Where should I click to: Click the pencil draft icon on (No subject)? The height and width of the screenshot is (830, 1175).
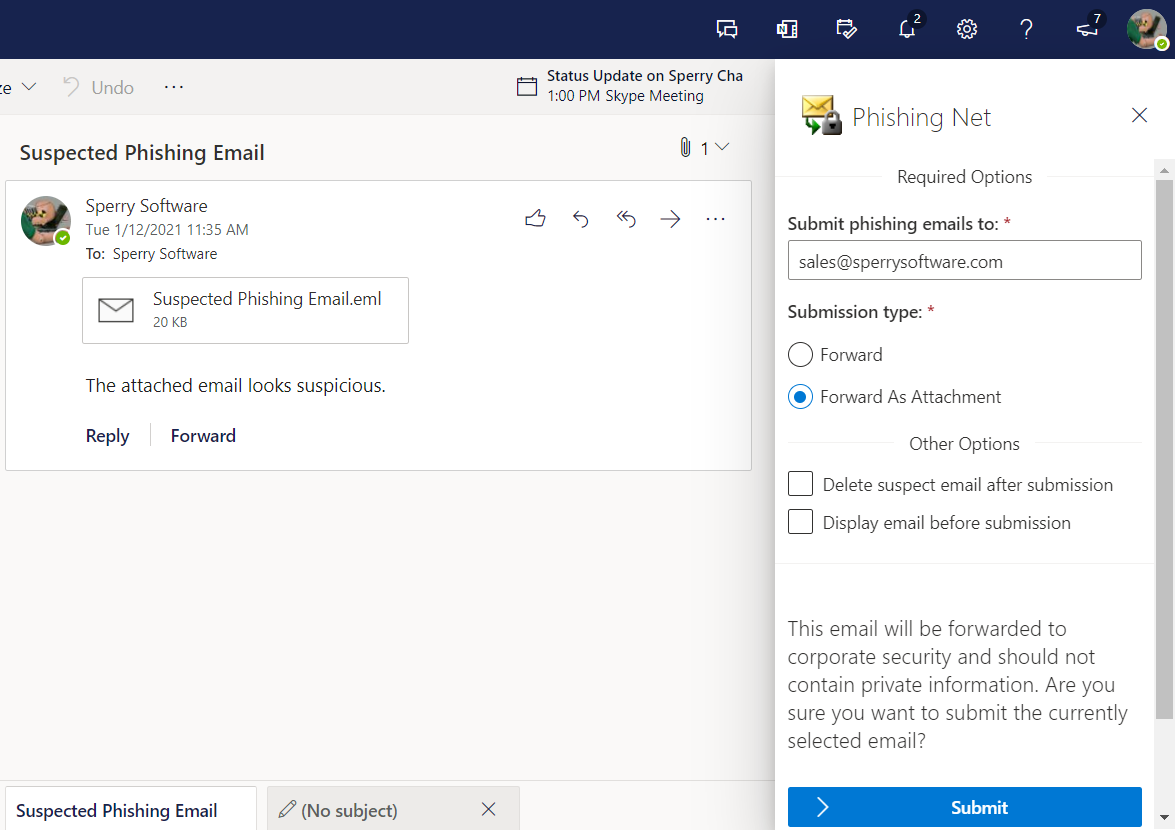287,809
